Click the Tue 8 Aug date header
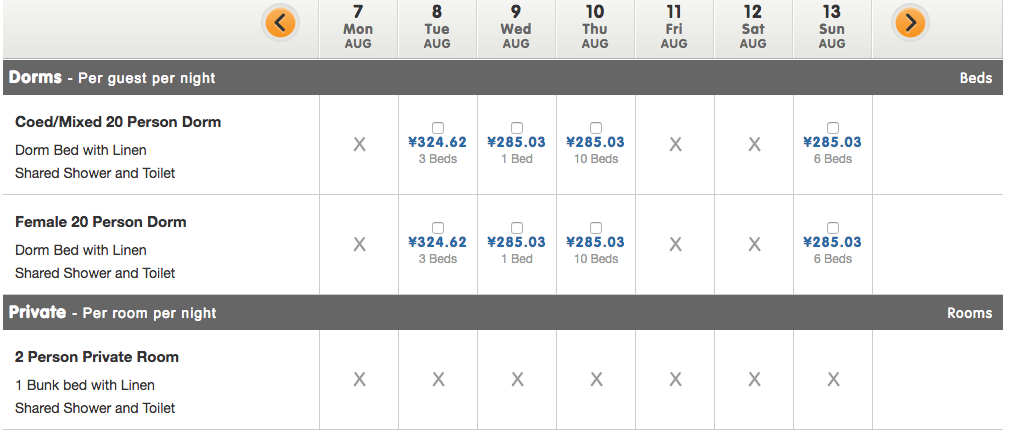 click(437, 27)
